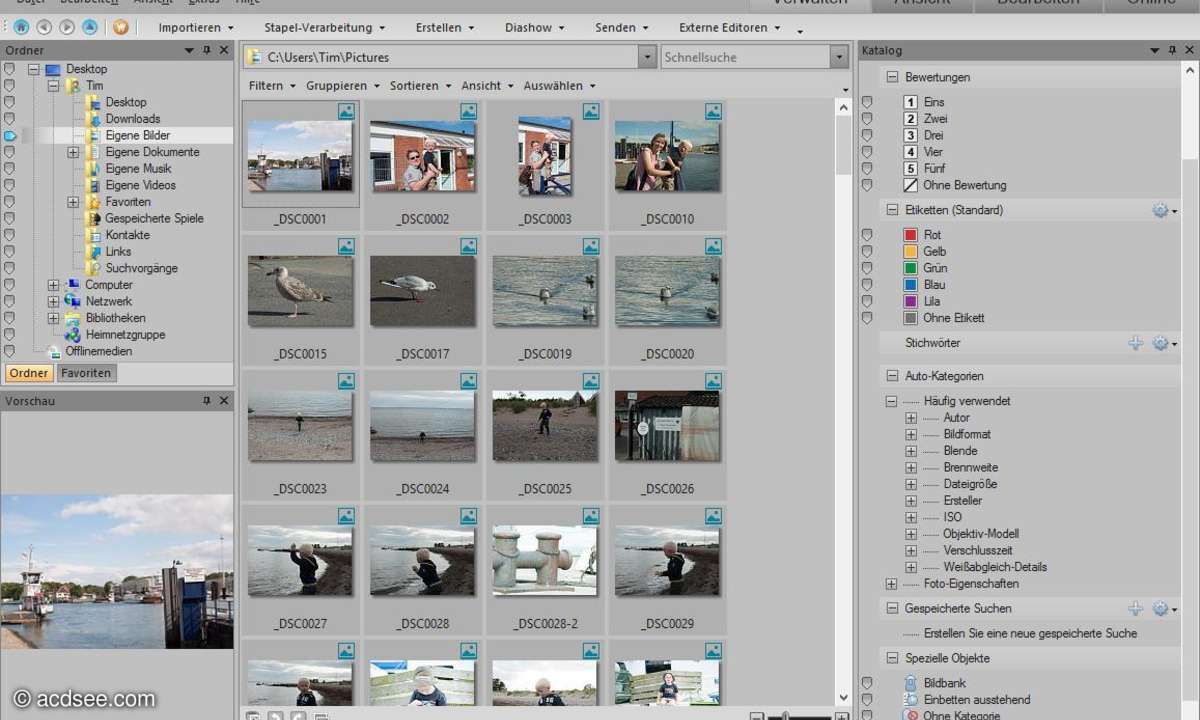1200x720 pixels.
Task: Click the Bildbank icon under Spezielle Objekte
Action: click(x=910, y=683)
